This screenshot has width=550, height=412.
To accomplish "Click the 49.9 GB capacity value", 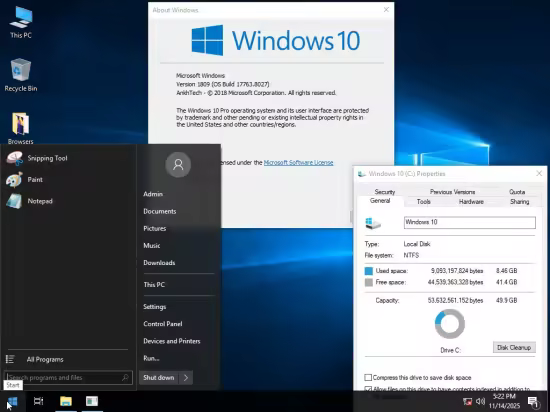I will (x=507, y=300).
